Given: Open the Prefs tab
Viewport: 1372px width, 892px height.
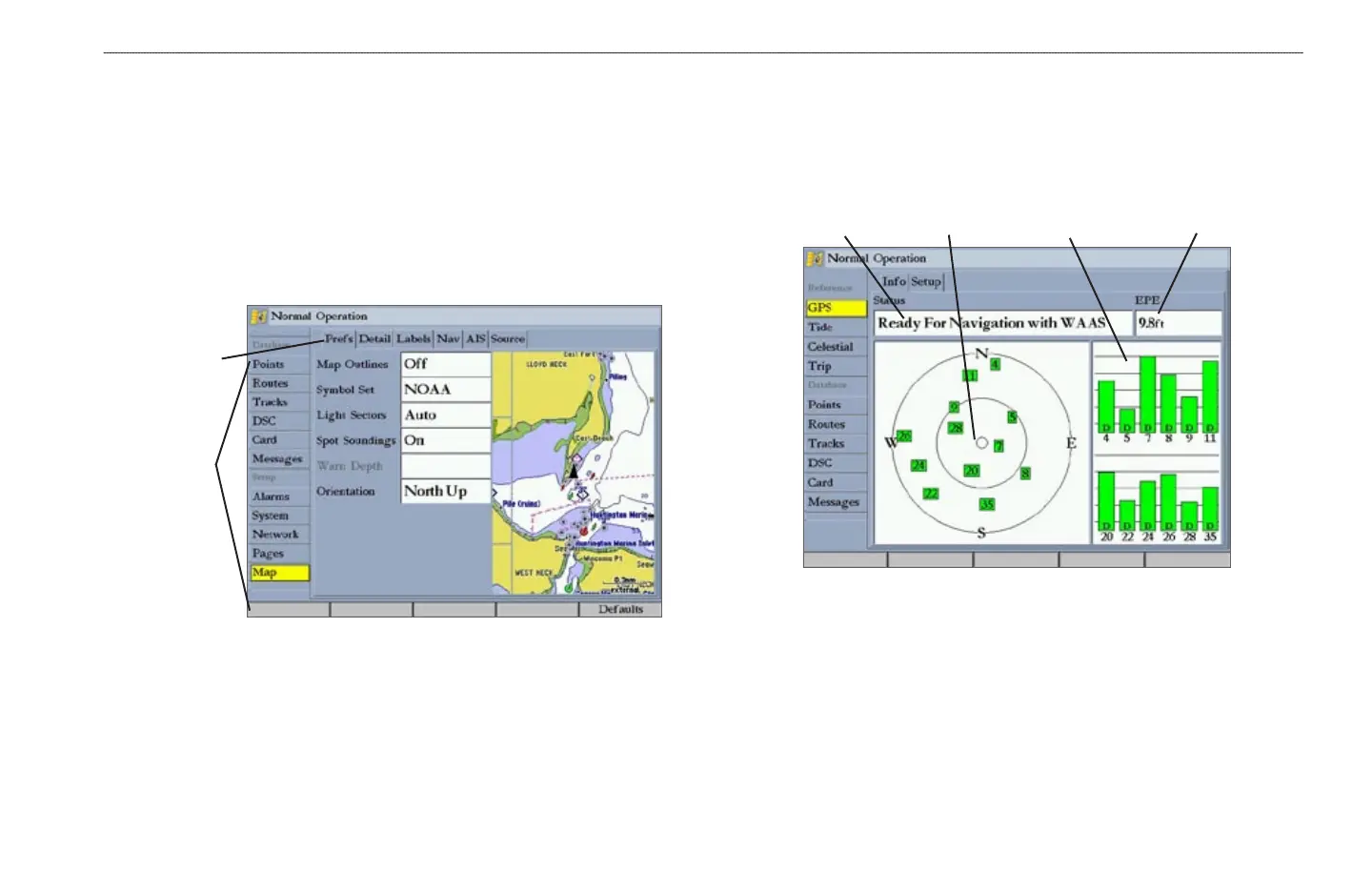Looking at the screenshot, I should [339, 338].
